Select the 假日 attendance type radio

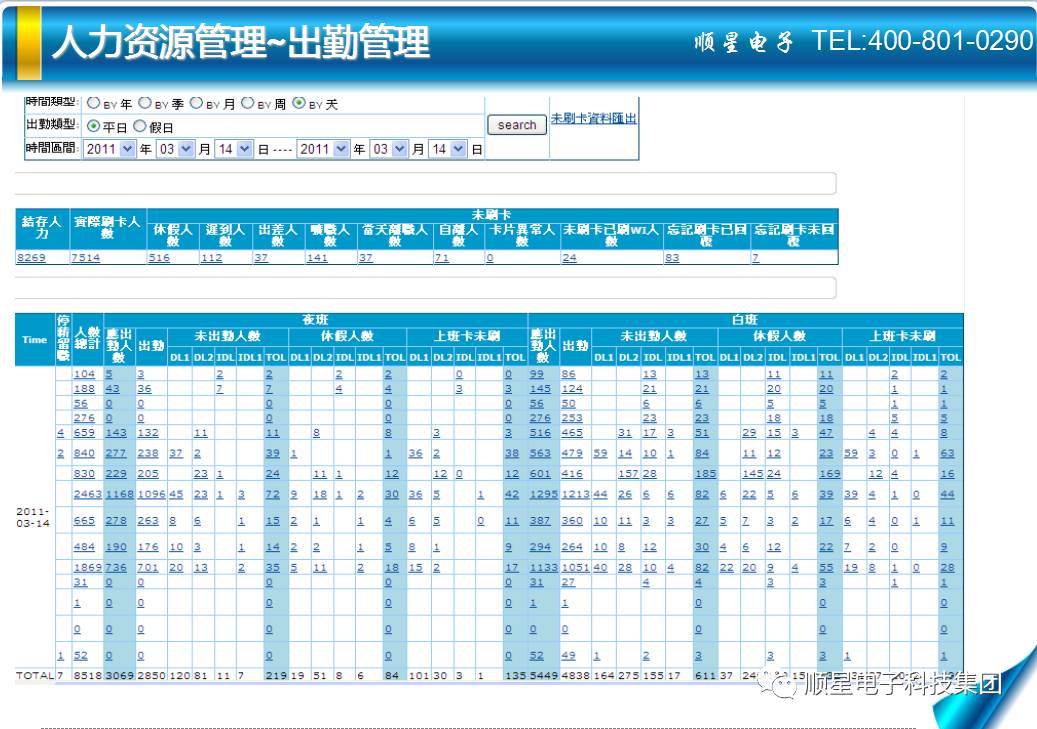tap(140, 127)
